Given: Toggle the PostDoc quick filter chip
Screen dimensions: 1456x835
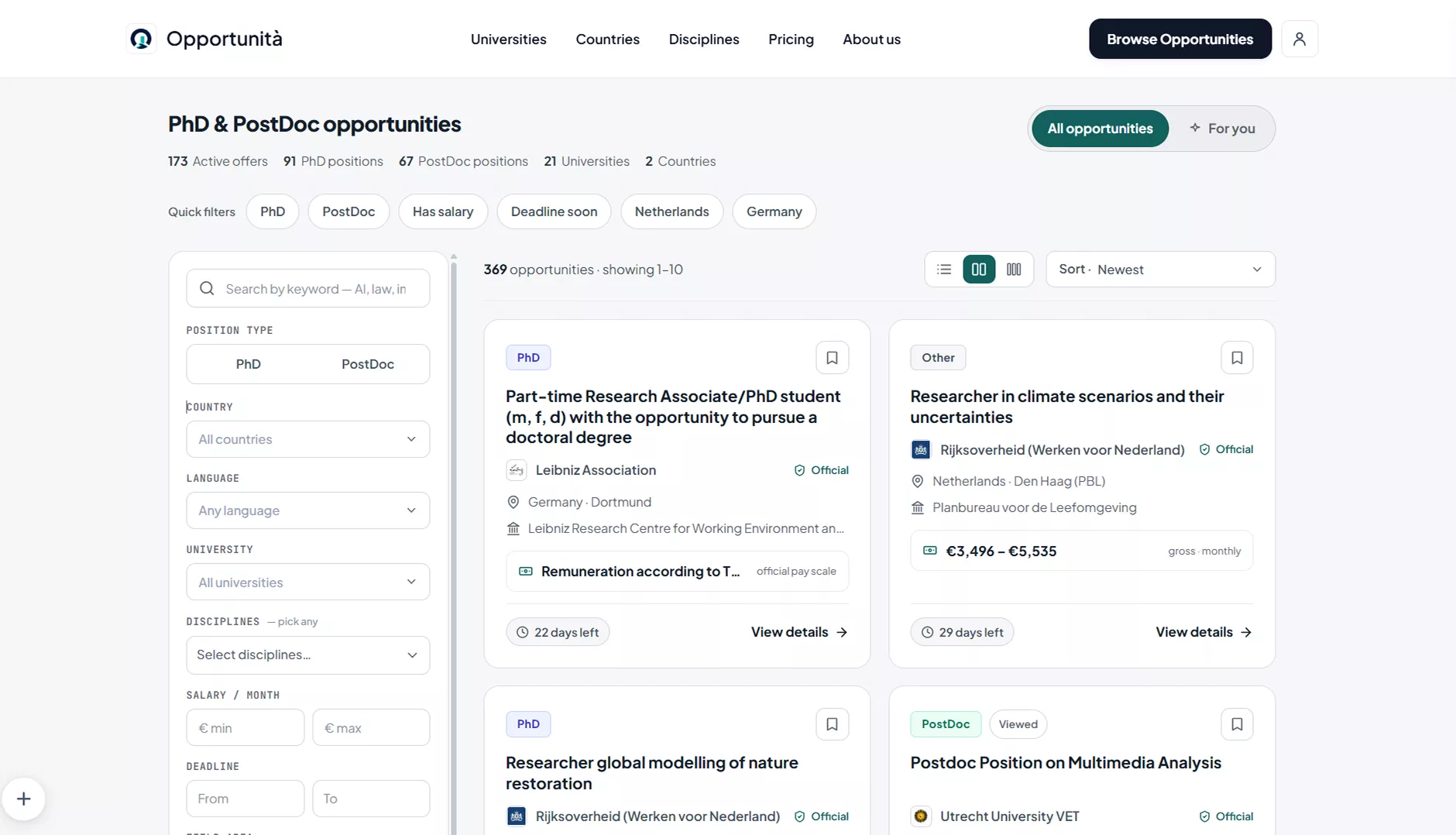Looking at the screenshot, I should [x=349, y=211].
